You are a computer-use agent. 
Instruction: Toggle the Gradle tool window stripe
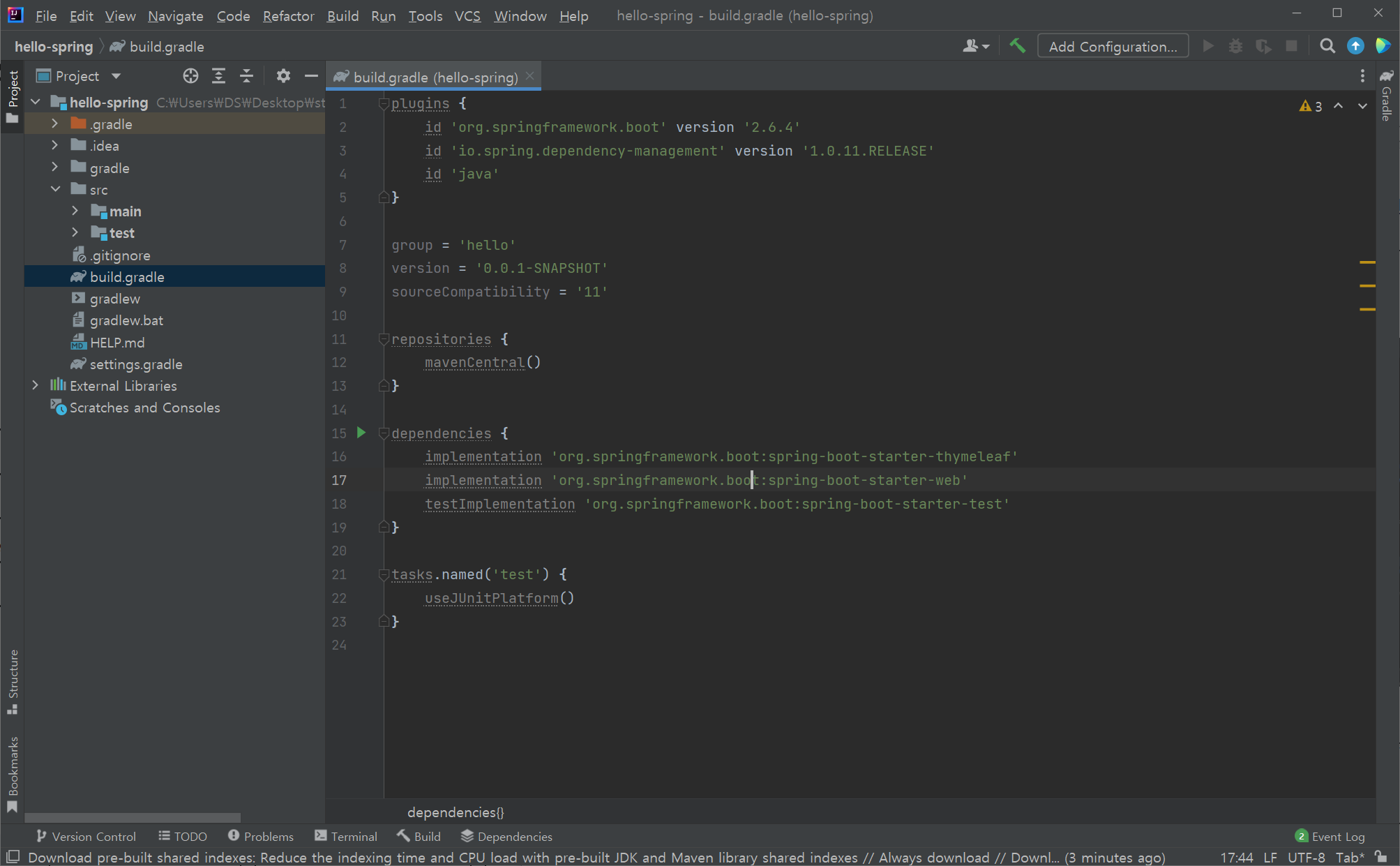click(x=1387, y=96)
